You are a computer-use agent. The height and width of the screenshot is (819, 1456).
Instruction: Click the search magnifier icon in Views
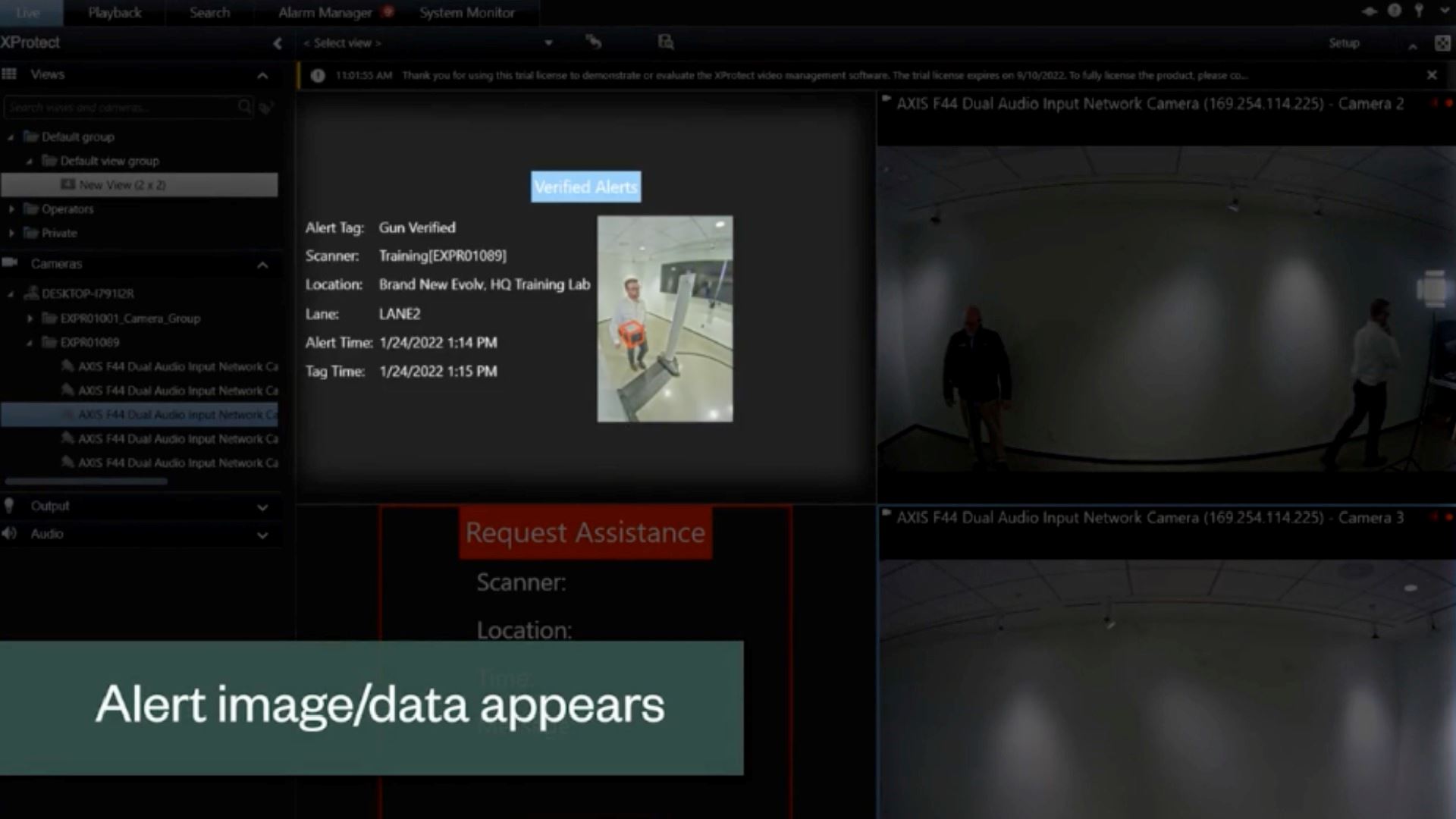tap(244, 107)
